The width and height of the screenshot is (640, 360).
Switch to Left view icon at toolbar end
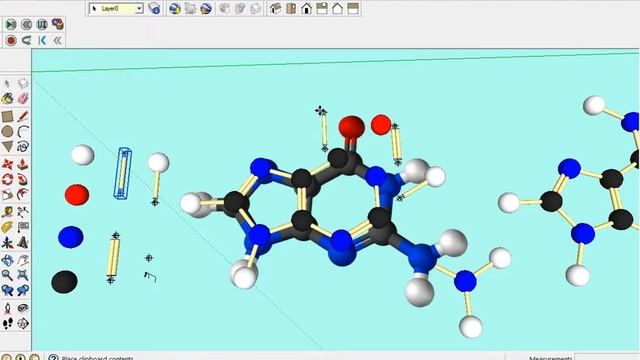click(x=353, y=9)
